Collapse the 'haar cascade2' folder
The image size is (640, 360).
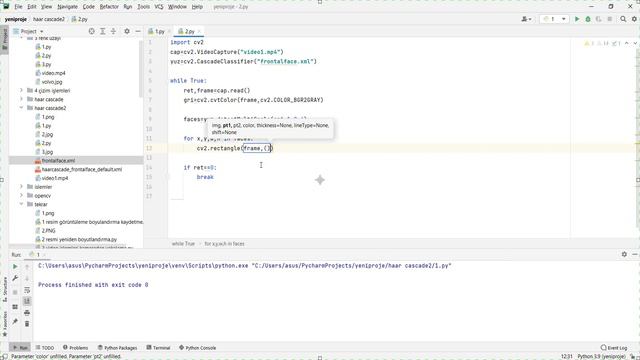[x=21, y=108]
